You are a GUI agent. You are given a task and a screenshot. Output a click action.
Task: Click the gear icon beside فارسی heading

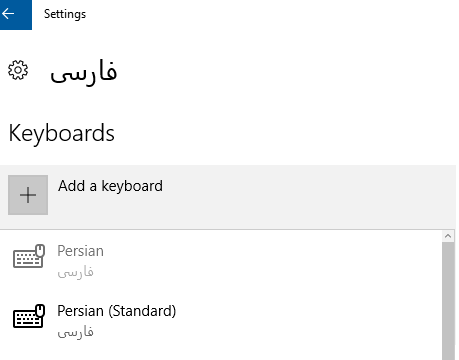tap(18, 70)
